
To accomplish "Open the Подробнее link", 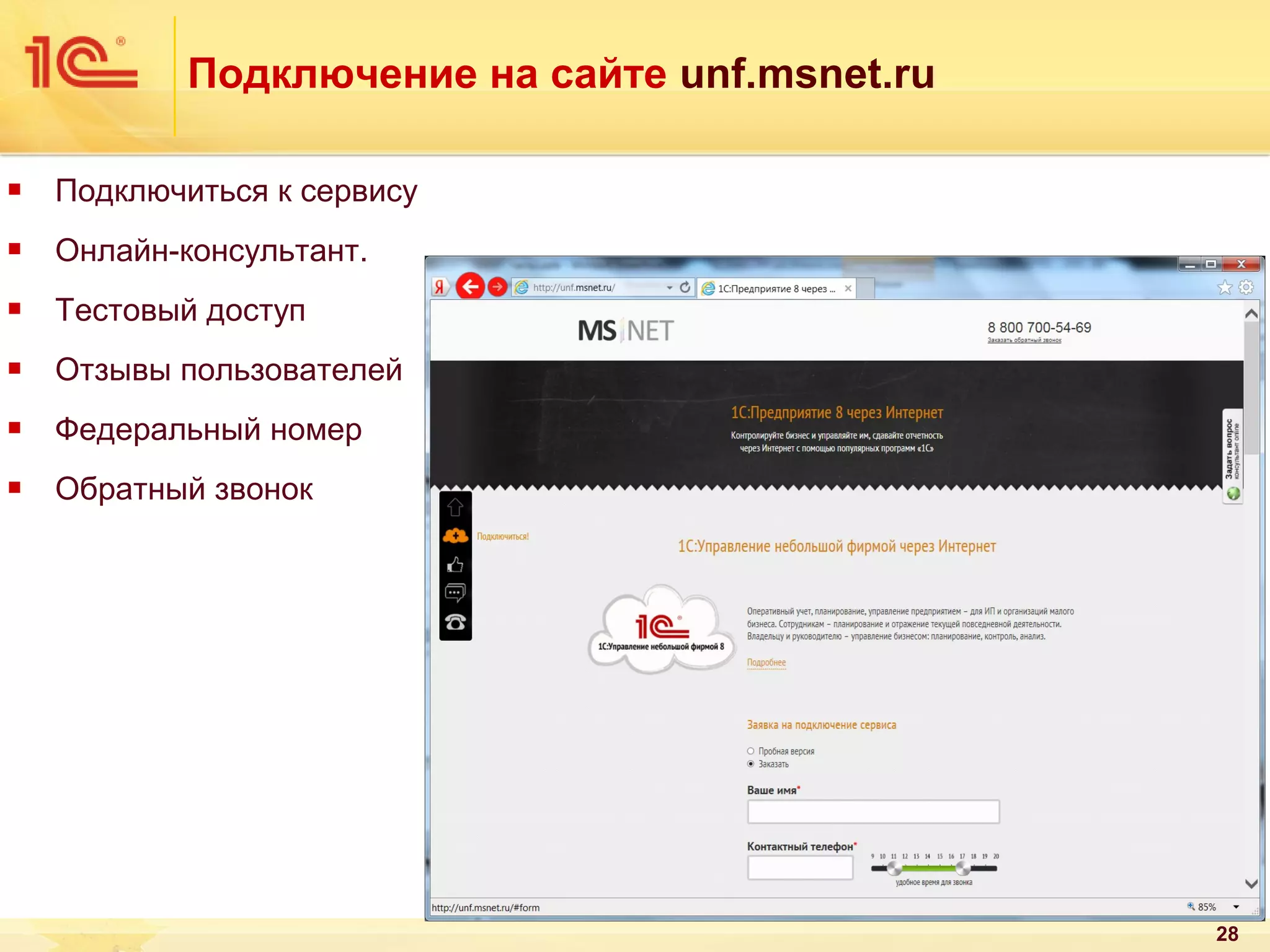I will 766,663.
